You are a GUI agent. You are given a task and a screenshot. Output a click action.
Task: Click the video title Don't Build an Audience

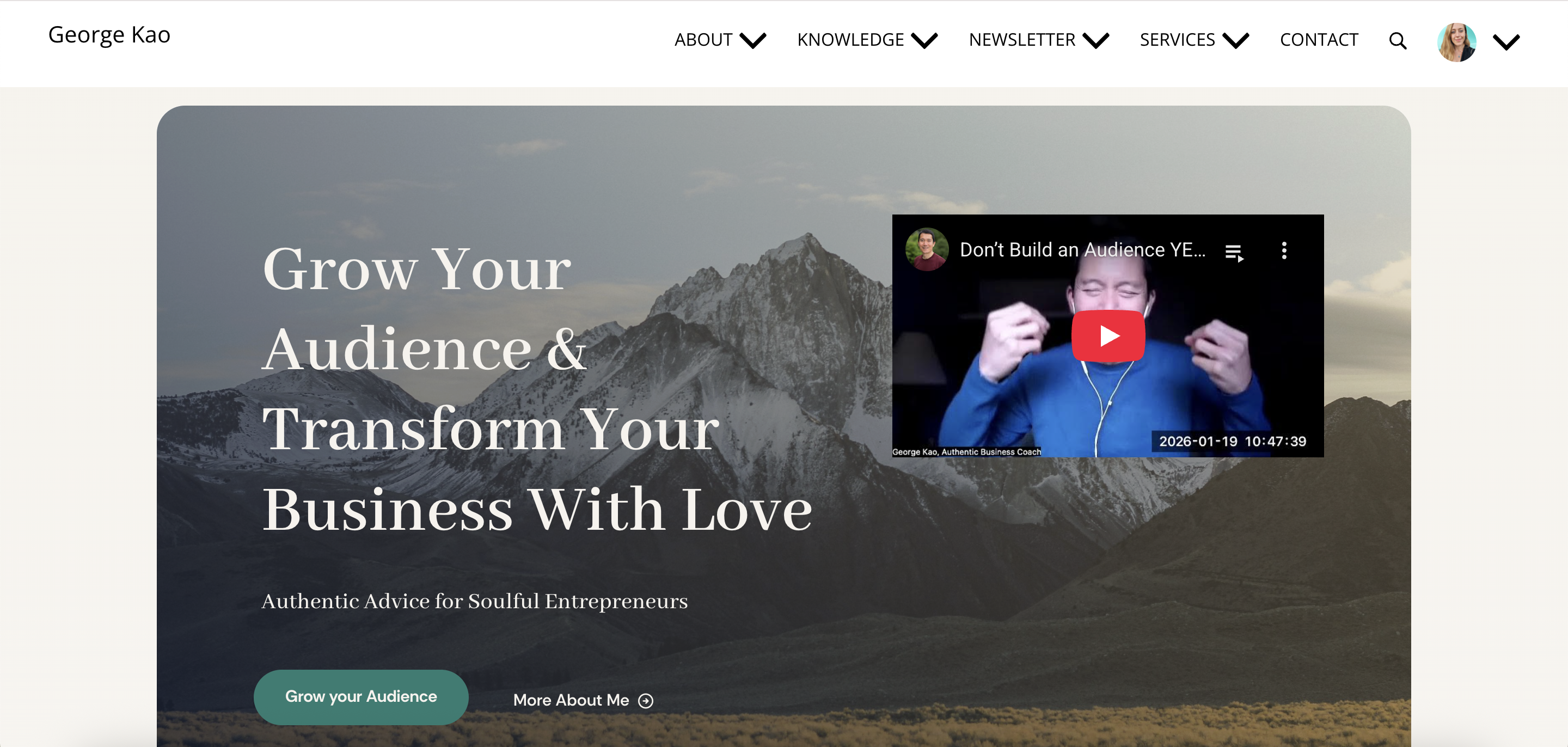point(1082,249)
